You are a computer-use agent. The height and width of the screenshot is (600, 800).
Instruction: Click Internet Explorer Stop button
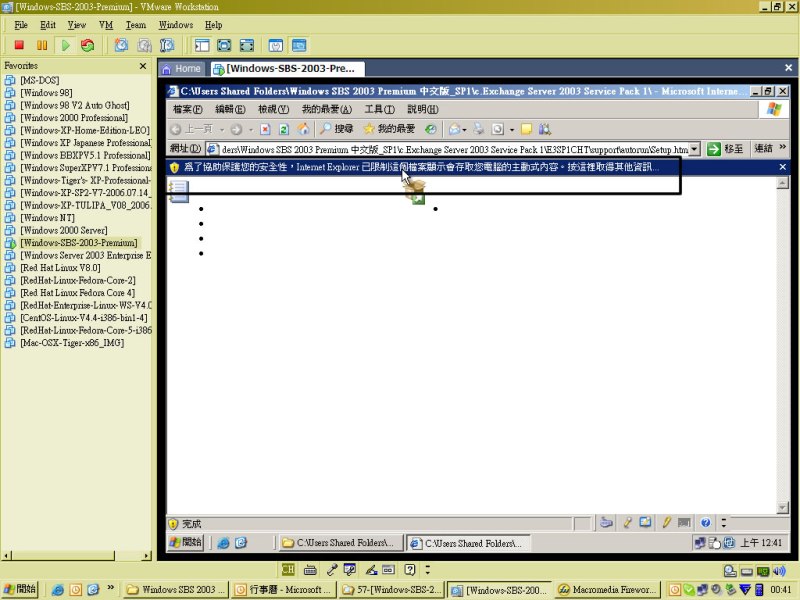tap(265, 129)
